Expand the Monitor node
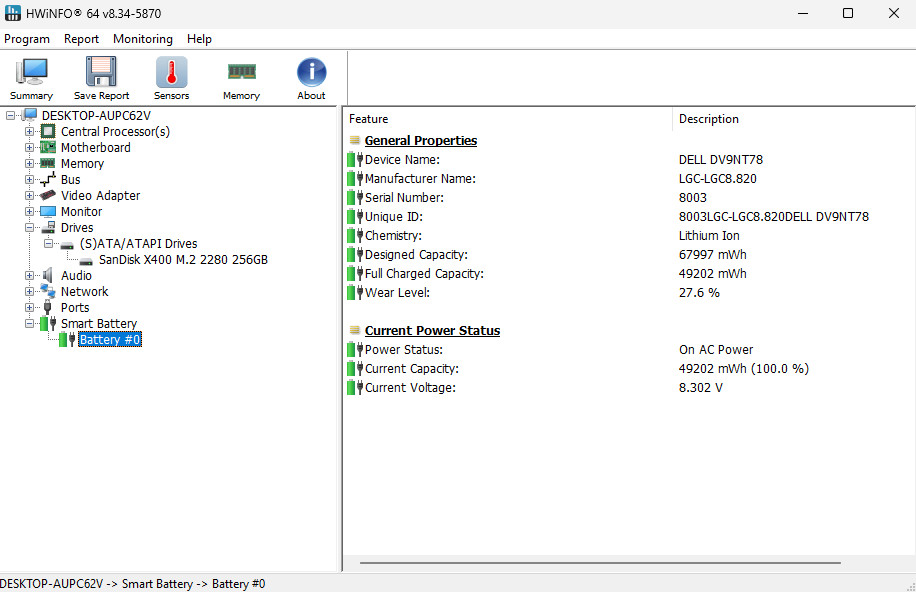The width and height of the screenshot is (916, 592). click(x=29, y=212)
